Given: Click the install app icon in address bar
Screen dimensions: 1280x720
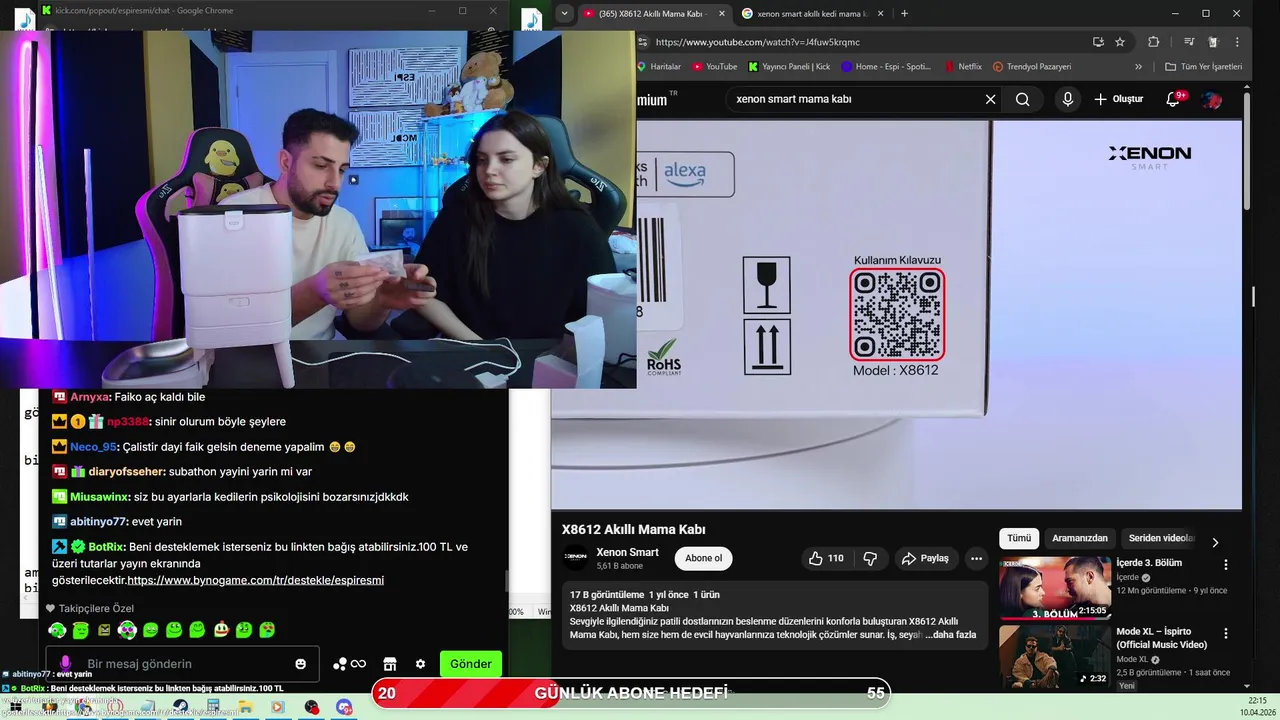Looking at the screenshot, I should coord(1098,42).
